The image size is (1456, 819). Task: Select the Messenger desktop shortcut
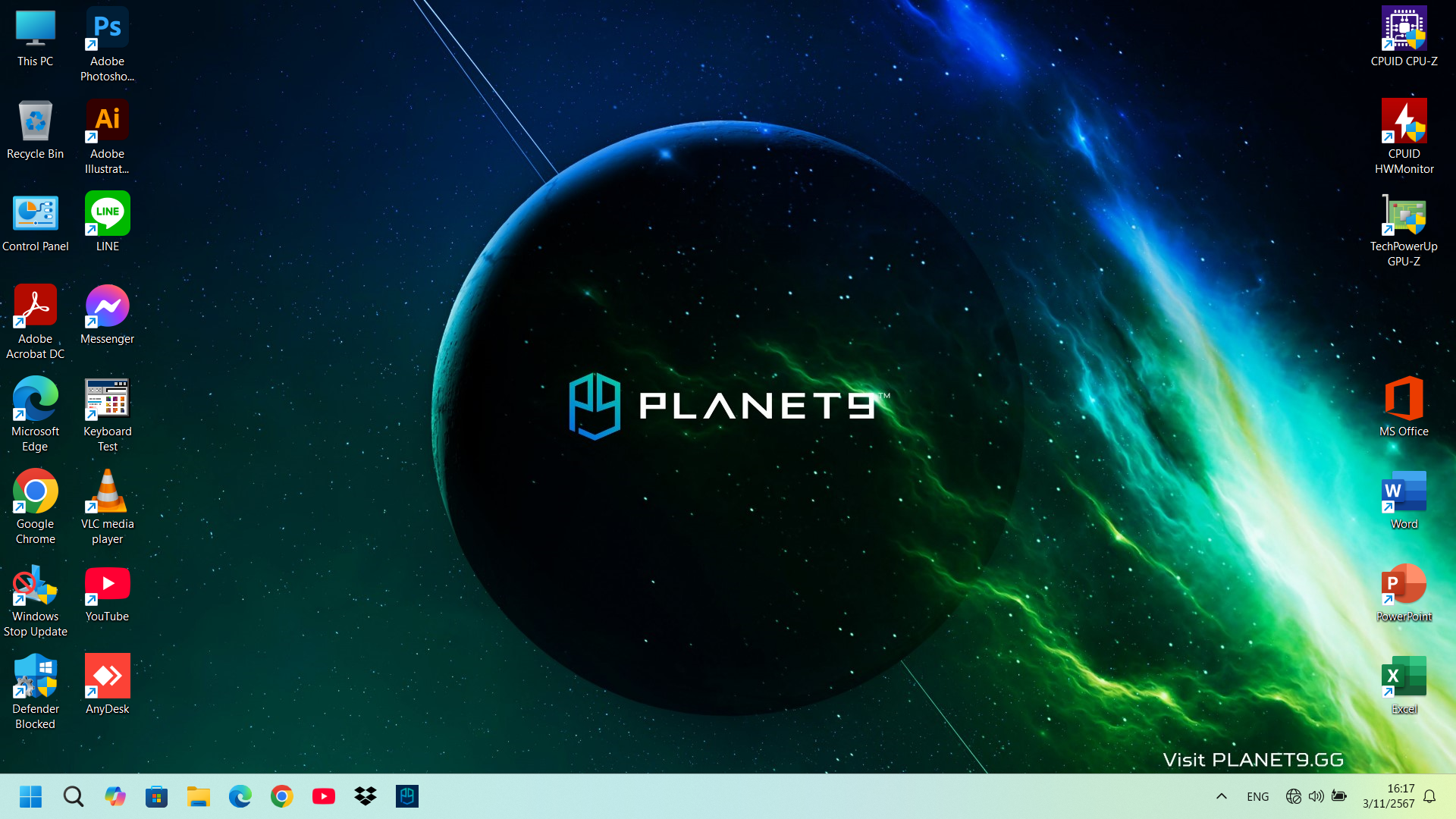[x=107, y=315]
